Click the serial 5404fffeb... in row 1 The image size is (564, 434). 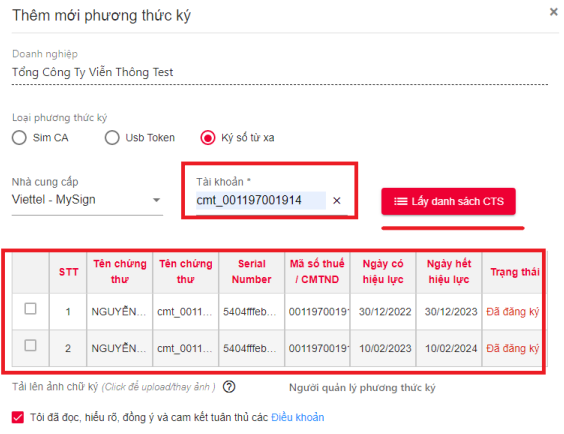pos(250,312)
